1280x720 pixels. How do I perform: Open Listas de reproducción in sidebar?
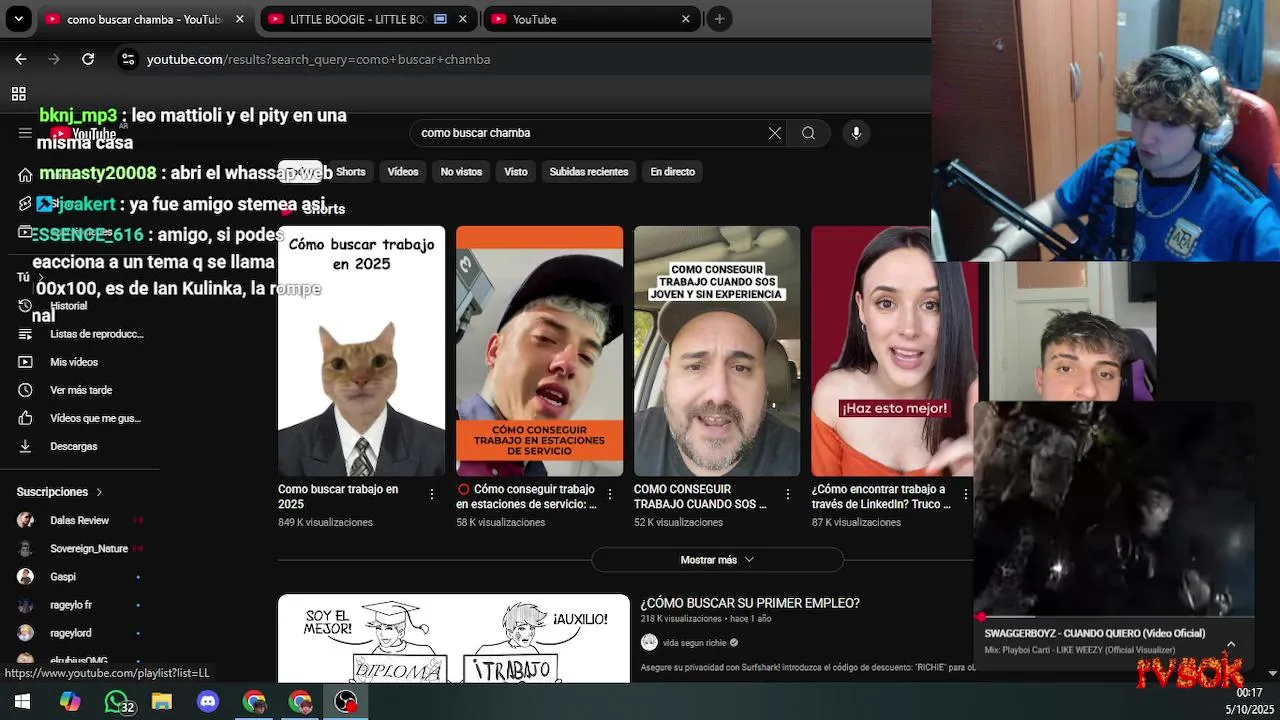(x=97, y=334)
